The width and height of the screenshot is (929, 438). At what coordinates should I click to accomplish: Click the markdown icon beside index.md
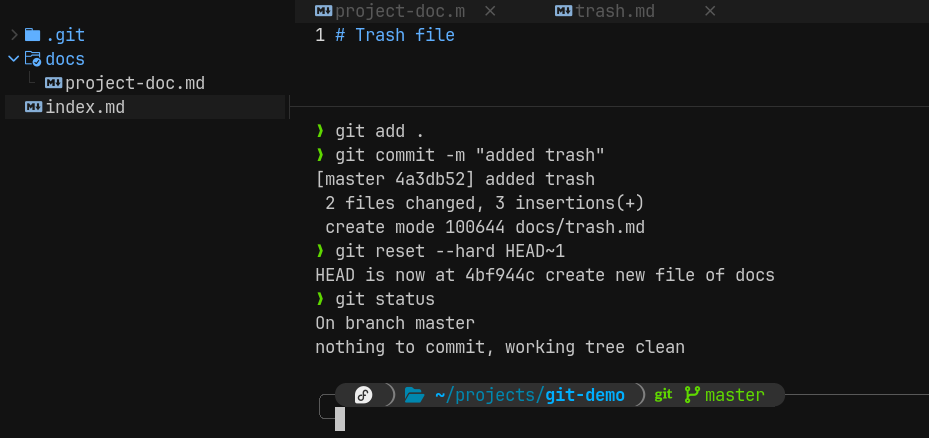[33, 107]
